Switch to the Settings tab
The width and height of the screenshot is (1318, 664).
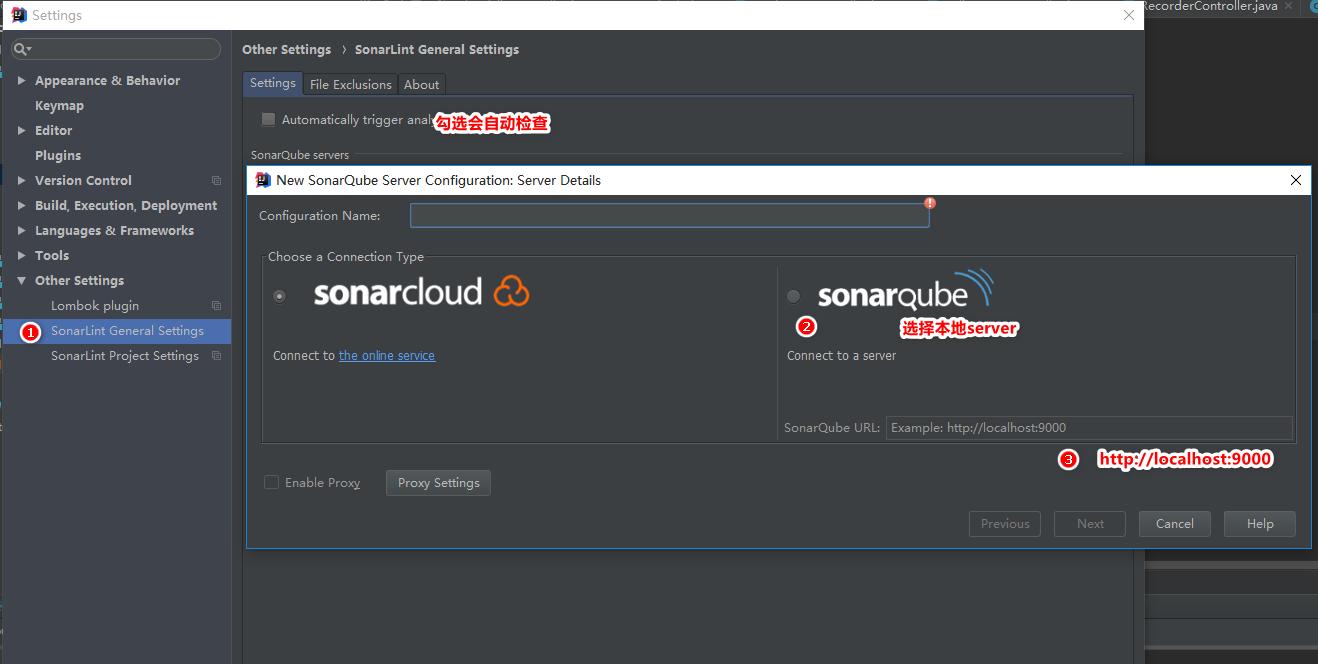click(273, 83)
